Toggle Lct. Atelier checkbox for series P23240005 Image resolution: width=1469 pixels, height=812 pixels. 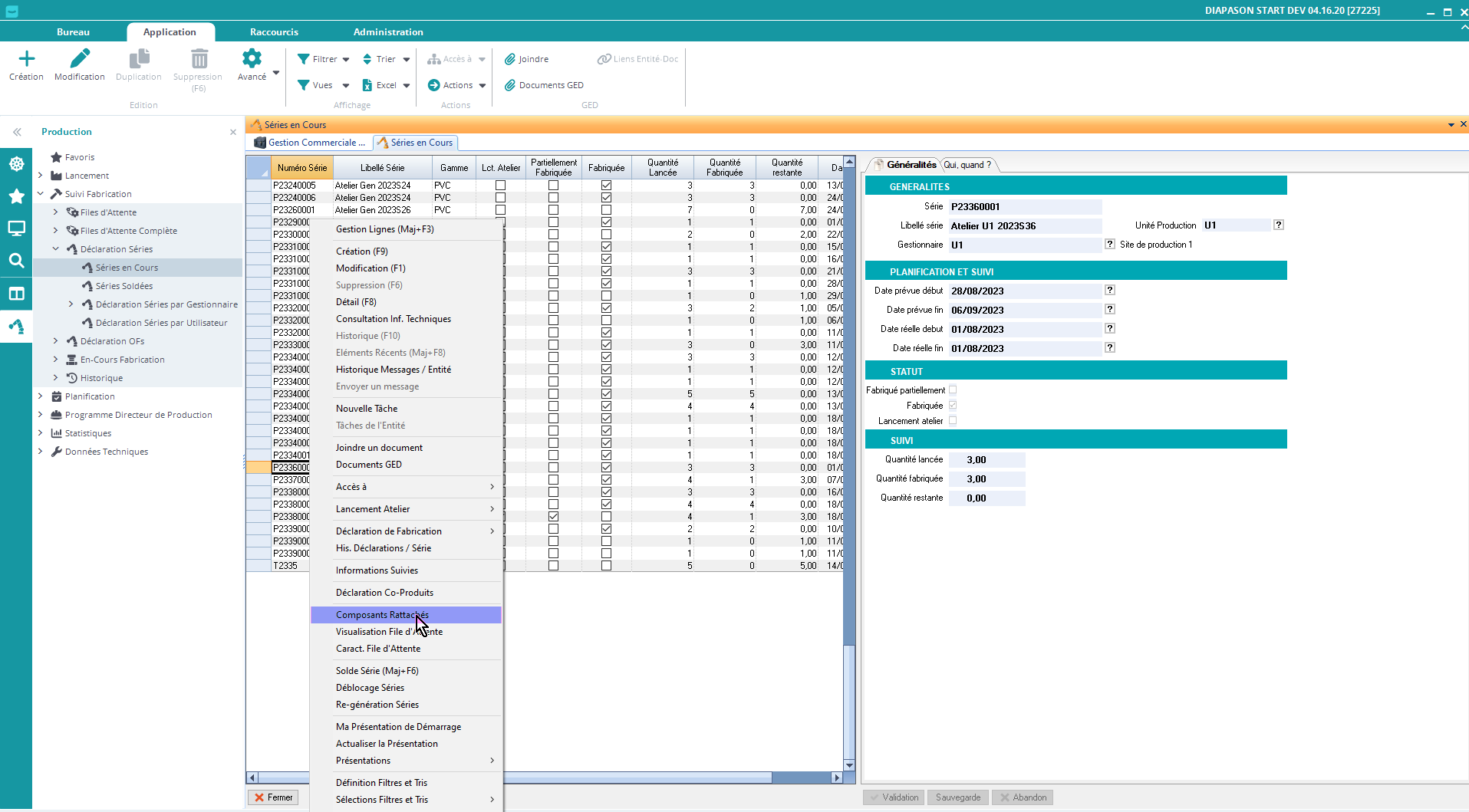pyautogui.click(x=500, y=186)
